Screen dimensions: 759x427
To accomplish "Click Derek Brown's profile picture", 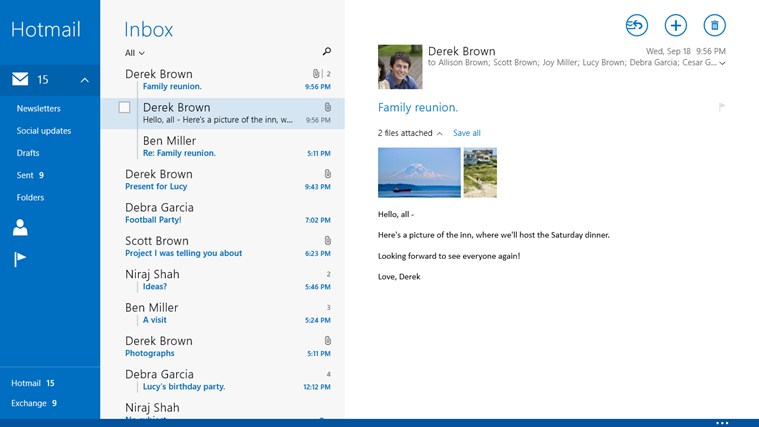I will 400,67.
